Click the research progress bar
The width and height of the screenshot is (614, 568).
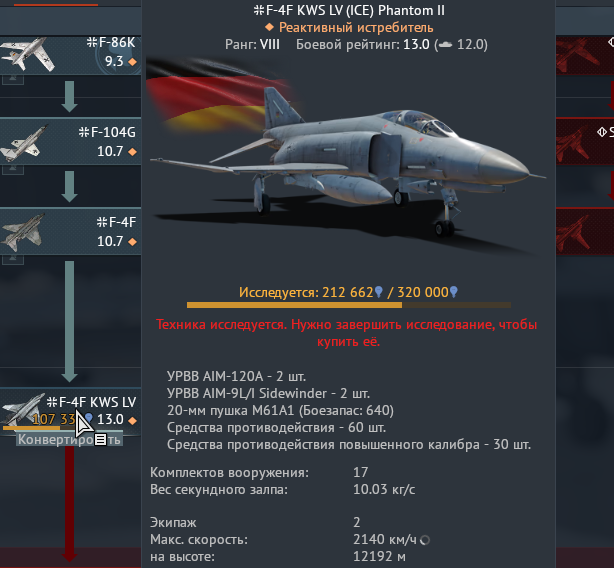click(x=349, y=305)
